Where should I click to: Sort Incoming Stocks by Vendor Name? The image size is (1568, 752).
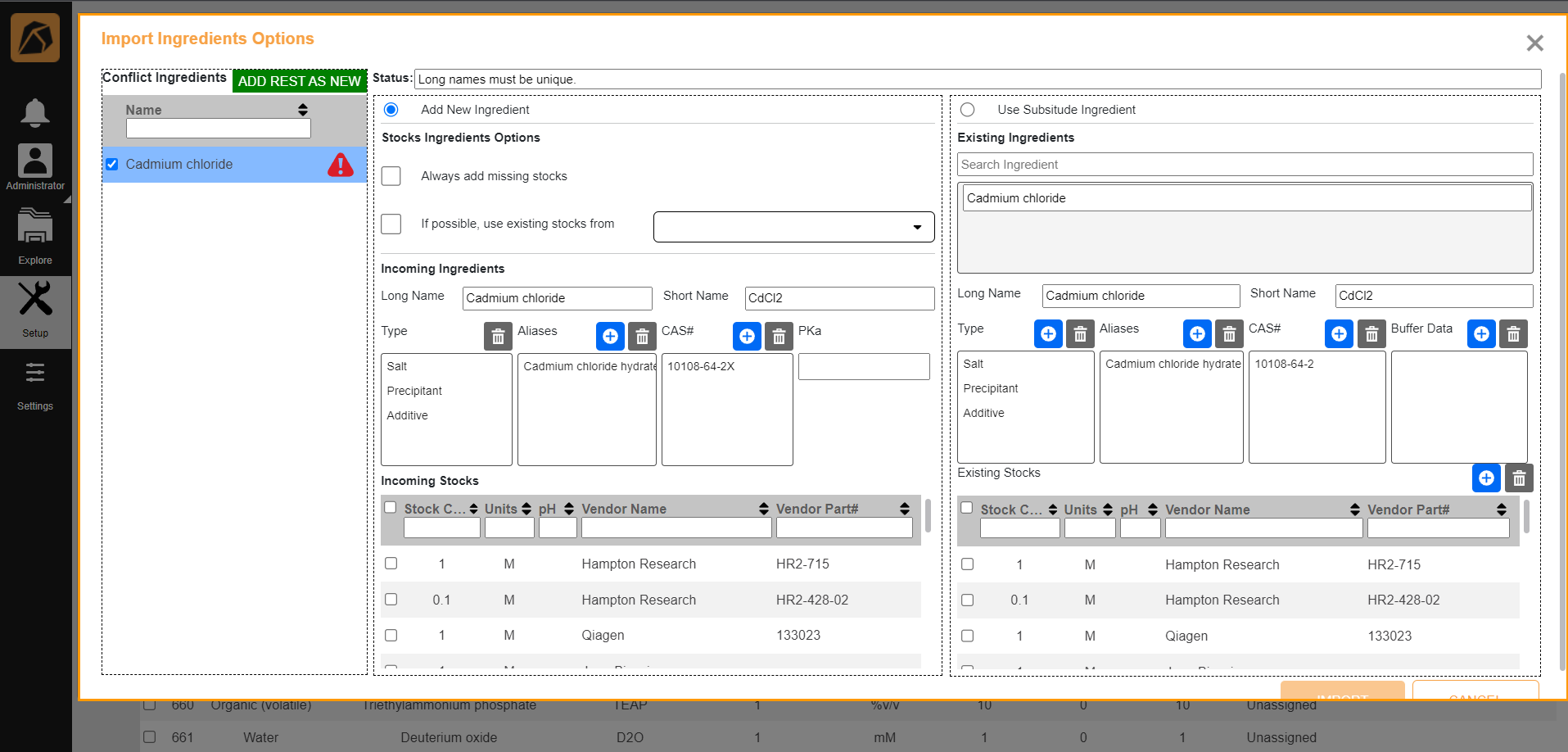[764, 509]
